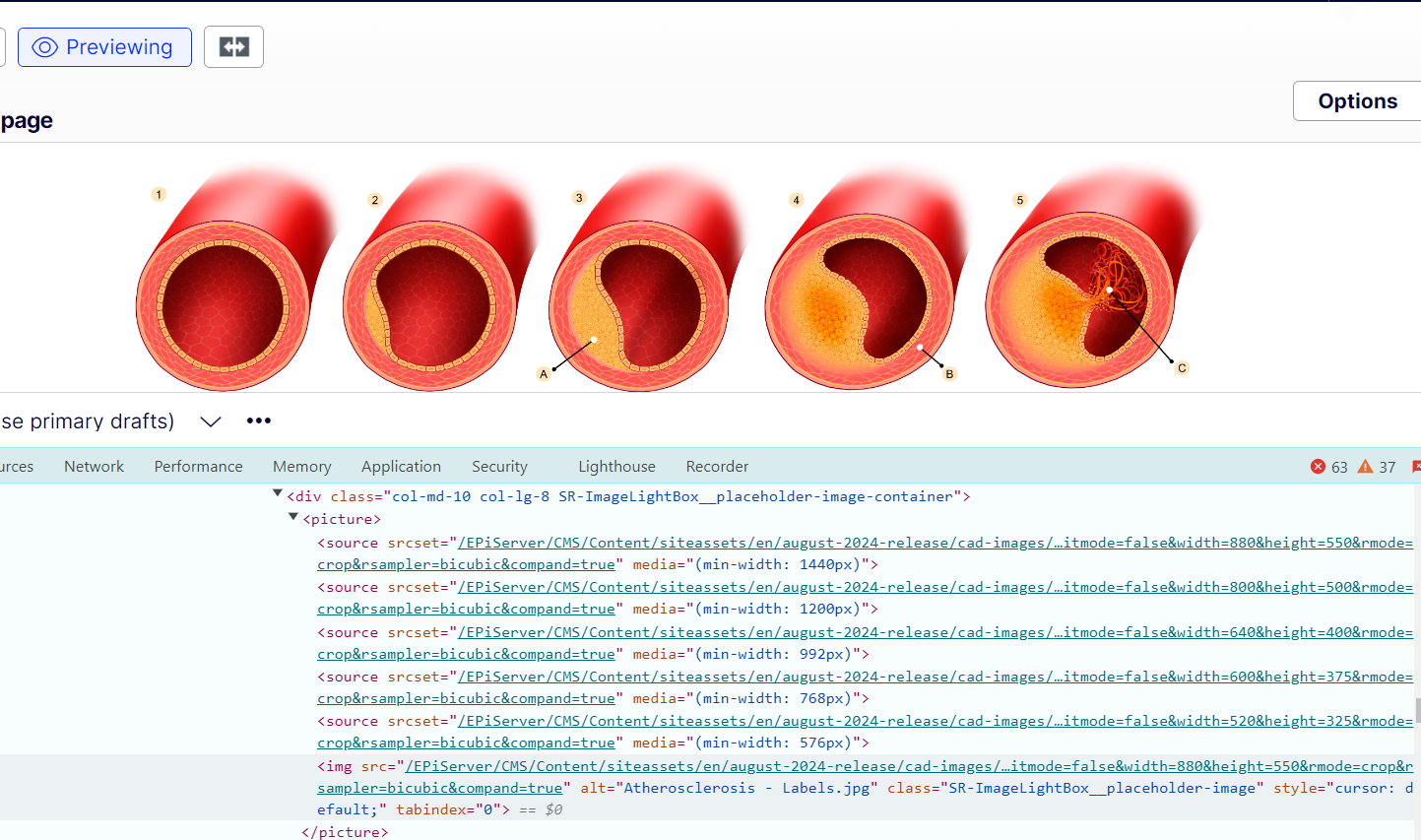Click the red error count icon
Viewport: 1421px width, 840px height.
click(1318, 467)
